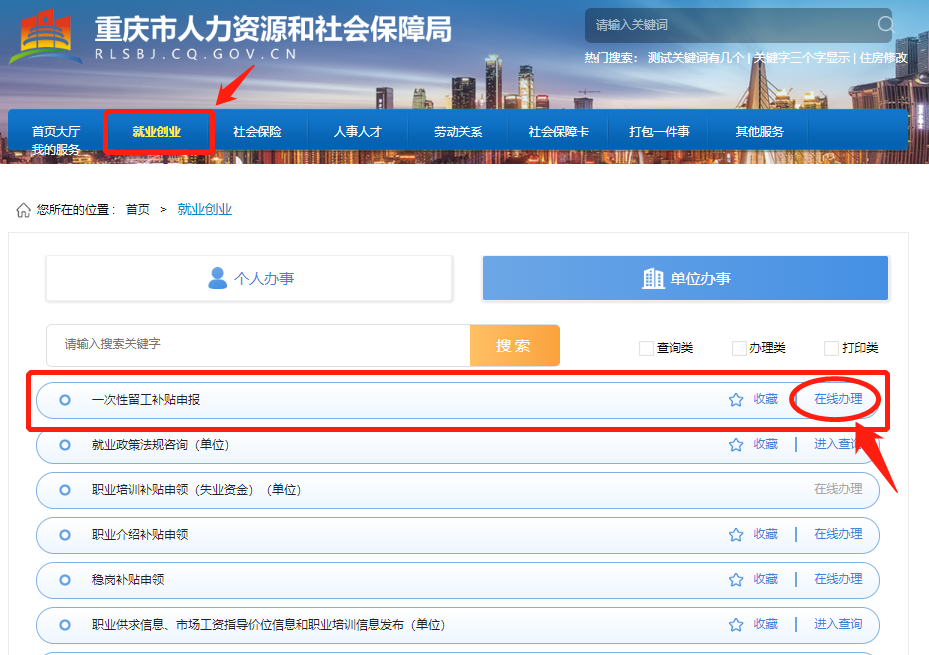929x655 pixels.
Task: Click 在线办理 for 一次性留工补贴申报
Action: pyautogui.click(x=837, y=399)
